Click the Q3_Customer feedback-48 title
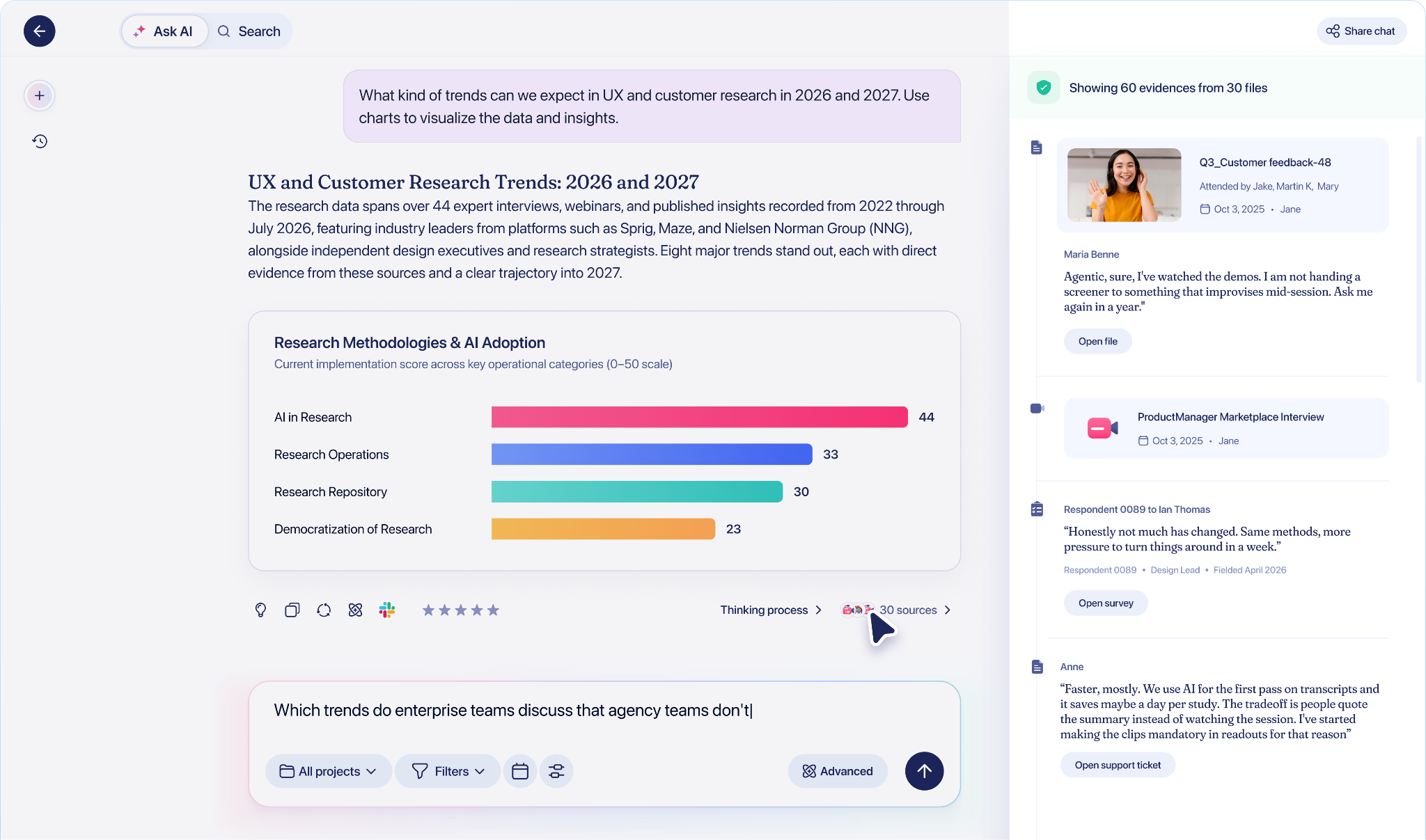 click(1264, 162)
